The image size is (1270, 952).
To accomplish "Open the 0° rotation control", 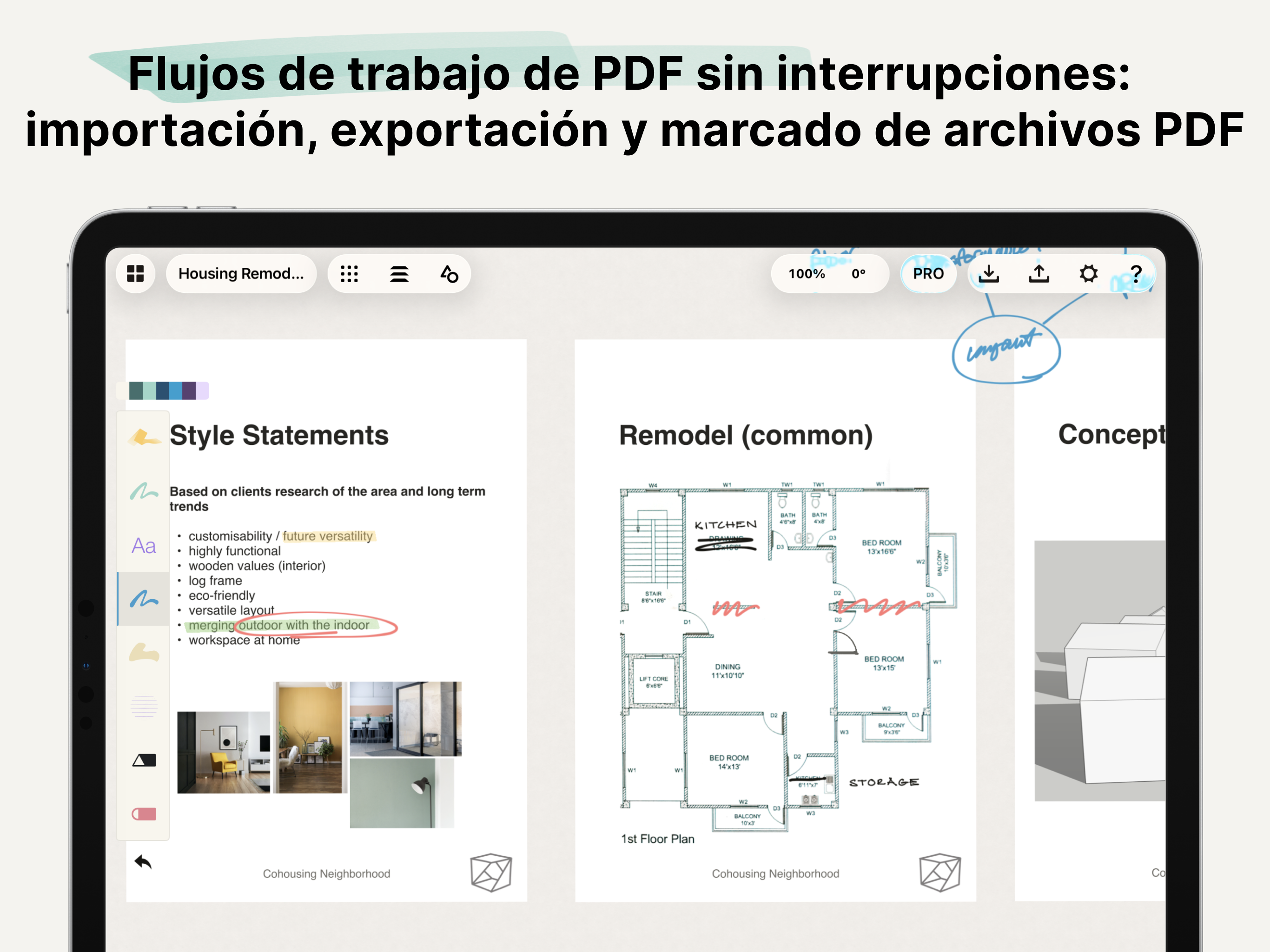I will (858, 274).
